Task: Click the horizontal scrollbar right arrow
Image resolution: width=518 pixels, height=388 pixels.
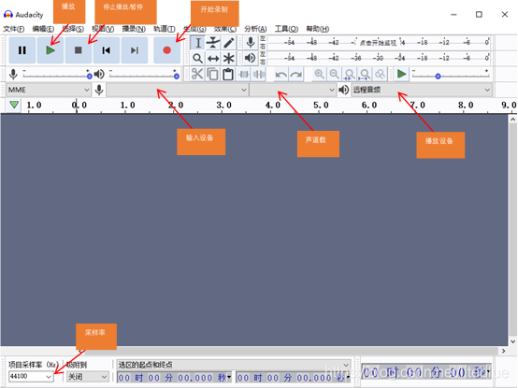Action: coord(504,351)
